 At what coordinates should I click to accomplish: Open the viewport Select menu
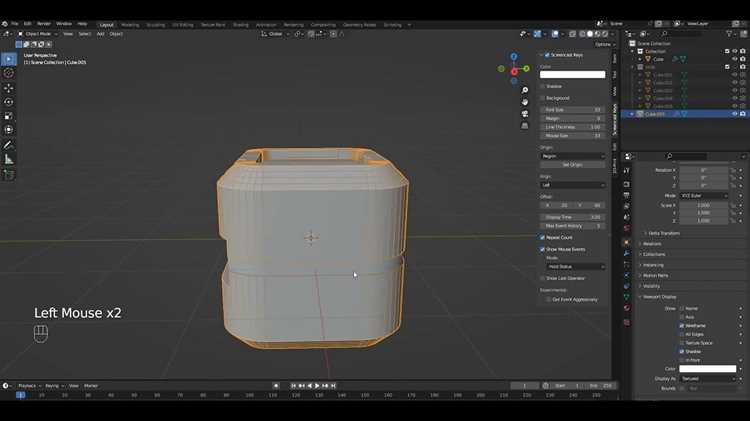pos(85,34)
